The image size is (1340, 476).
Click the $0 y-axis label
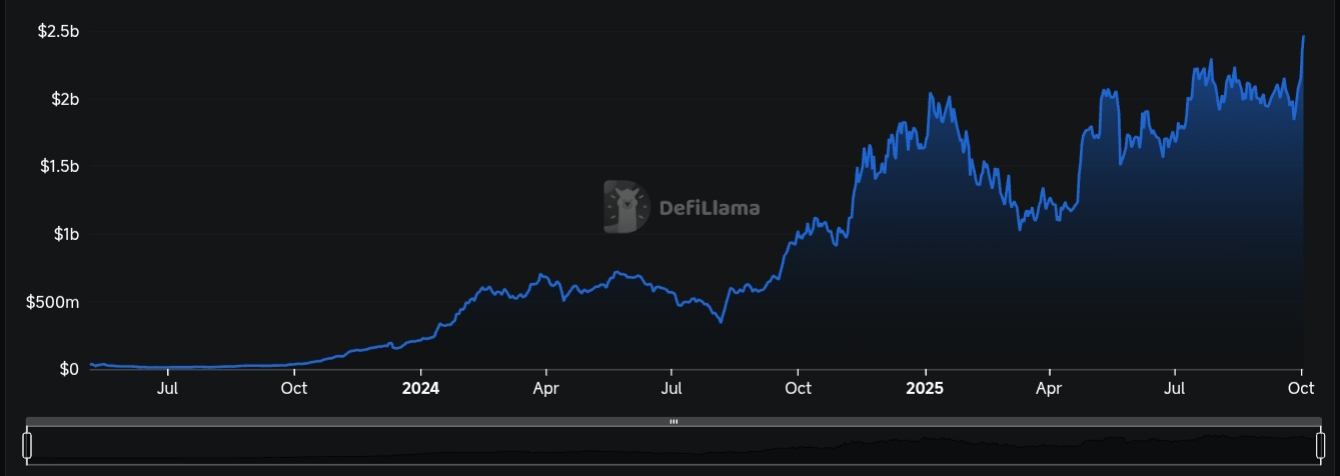68,369
